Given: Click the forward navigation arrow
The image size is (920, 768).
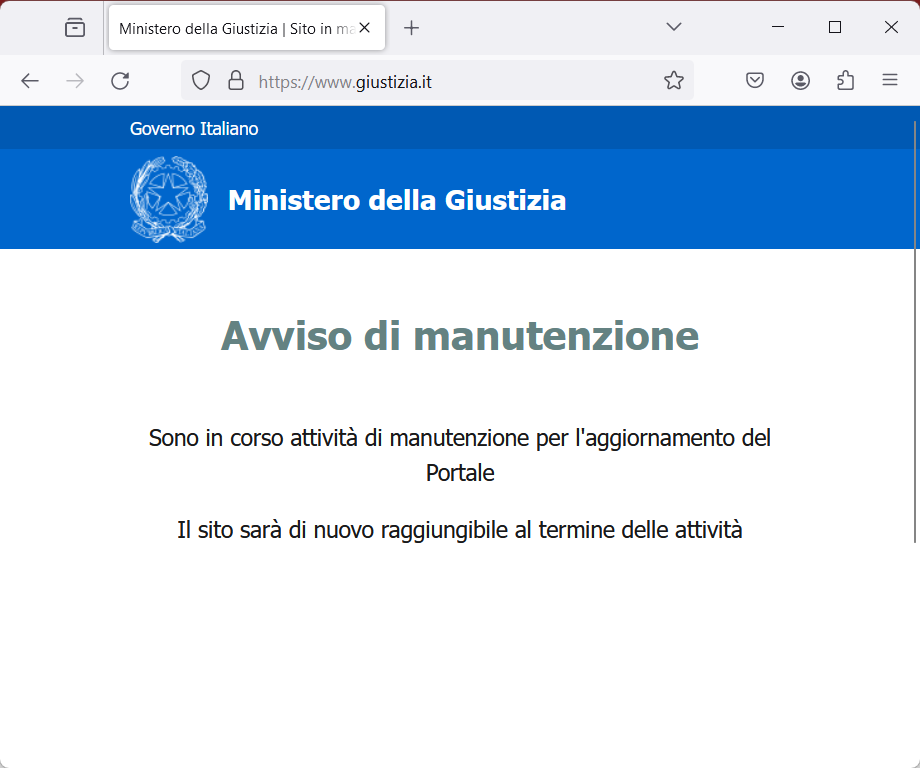Looking at the screenshot, I should 75,81.
